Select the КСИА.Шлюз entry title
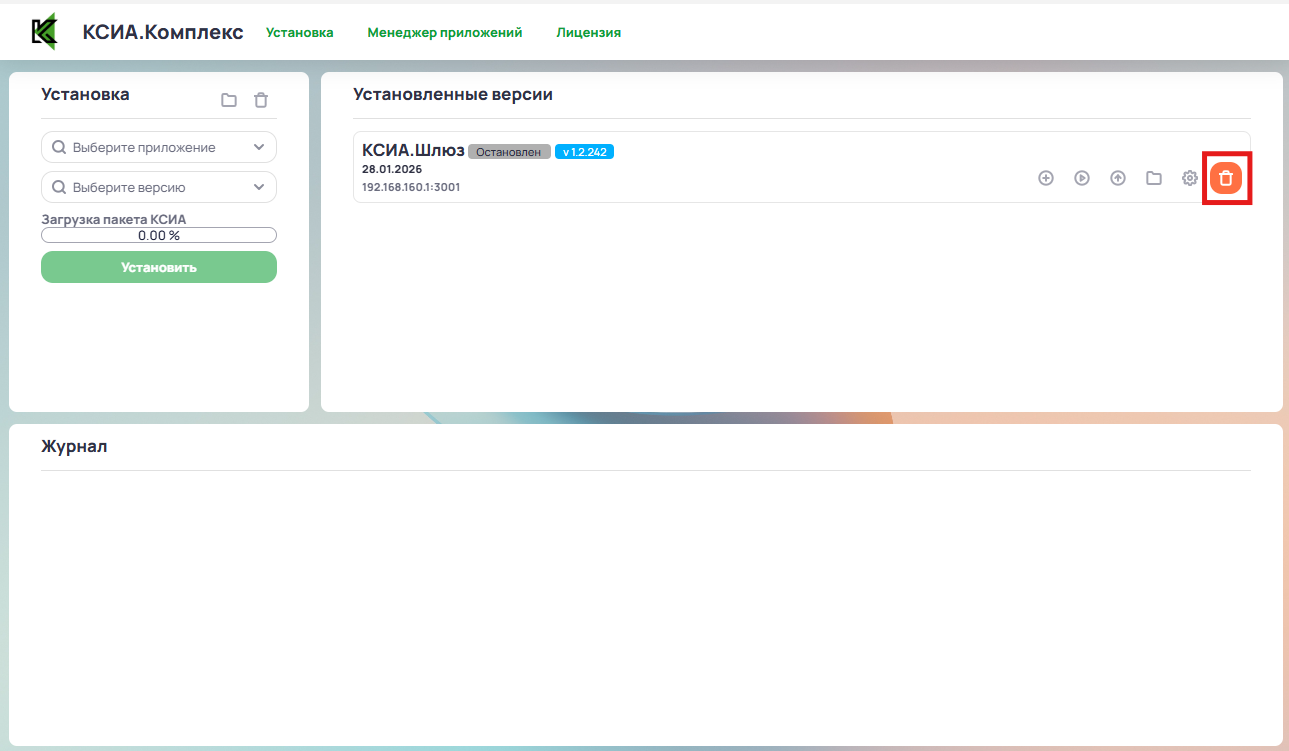This screenshot has width=1289, height=751. click(413, 150)
